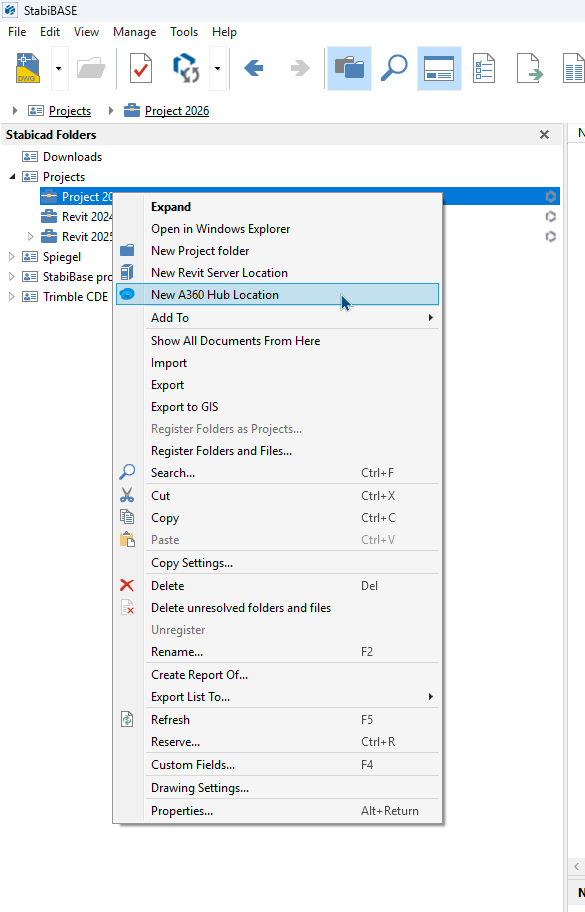
Task: Click the new DWG drawing icon
Action: [x=28, y=69]
